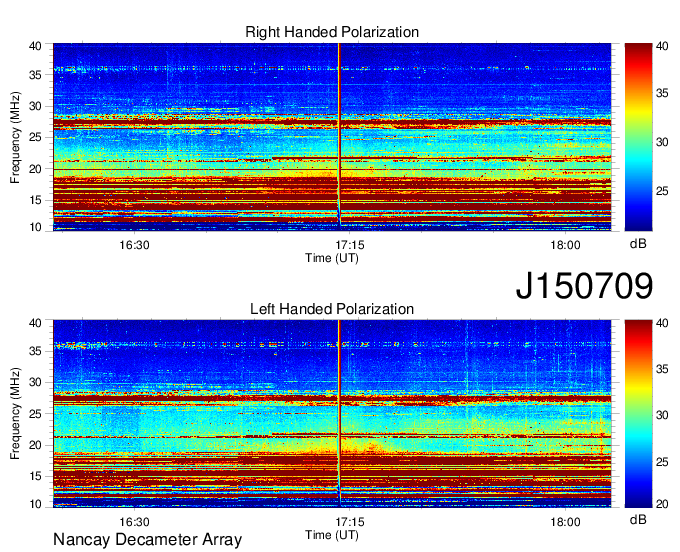Click the J150709 observation label
Viewport: 680px width, 552px height.
(584, 286)
